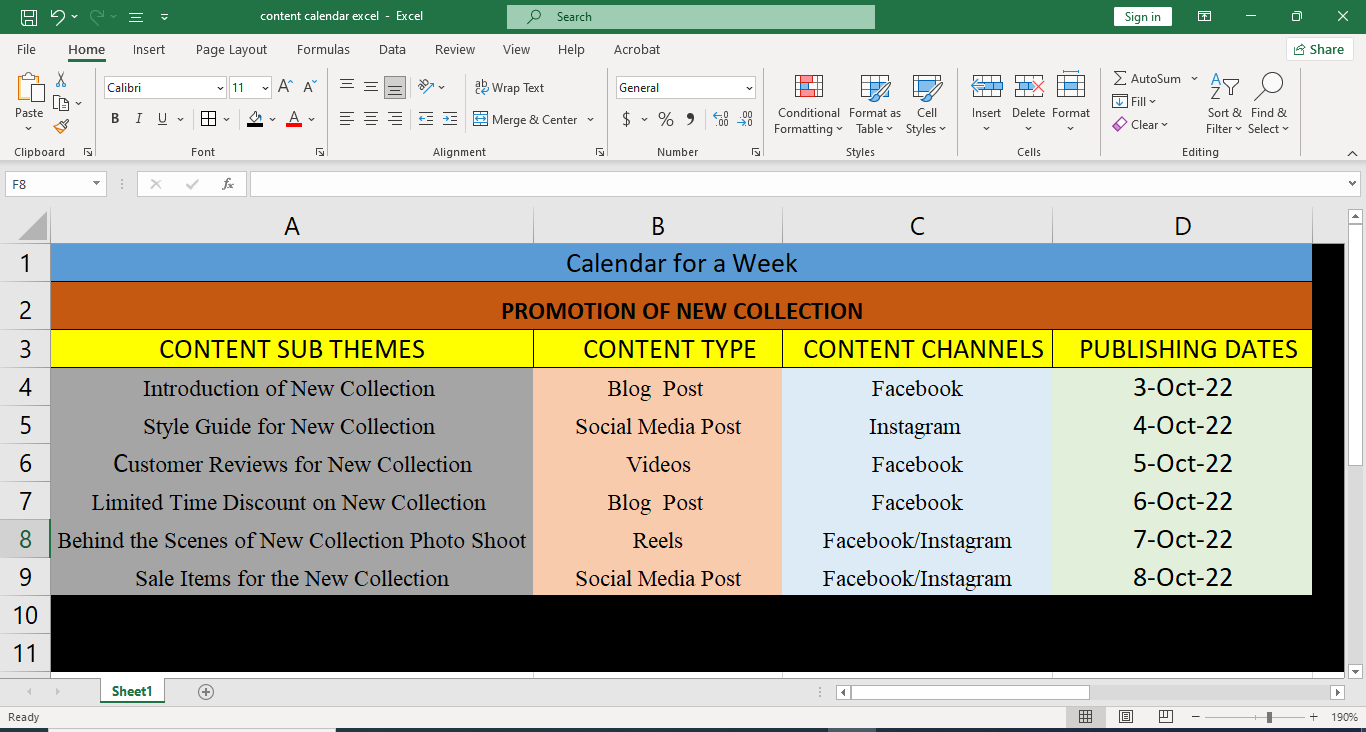Increase indent icon in Alignment group

[x=450, y=119]
